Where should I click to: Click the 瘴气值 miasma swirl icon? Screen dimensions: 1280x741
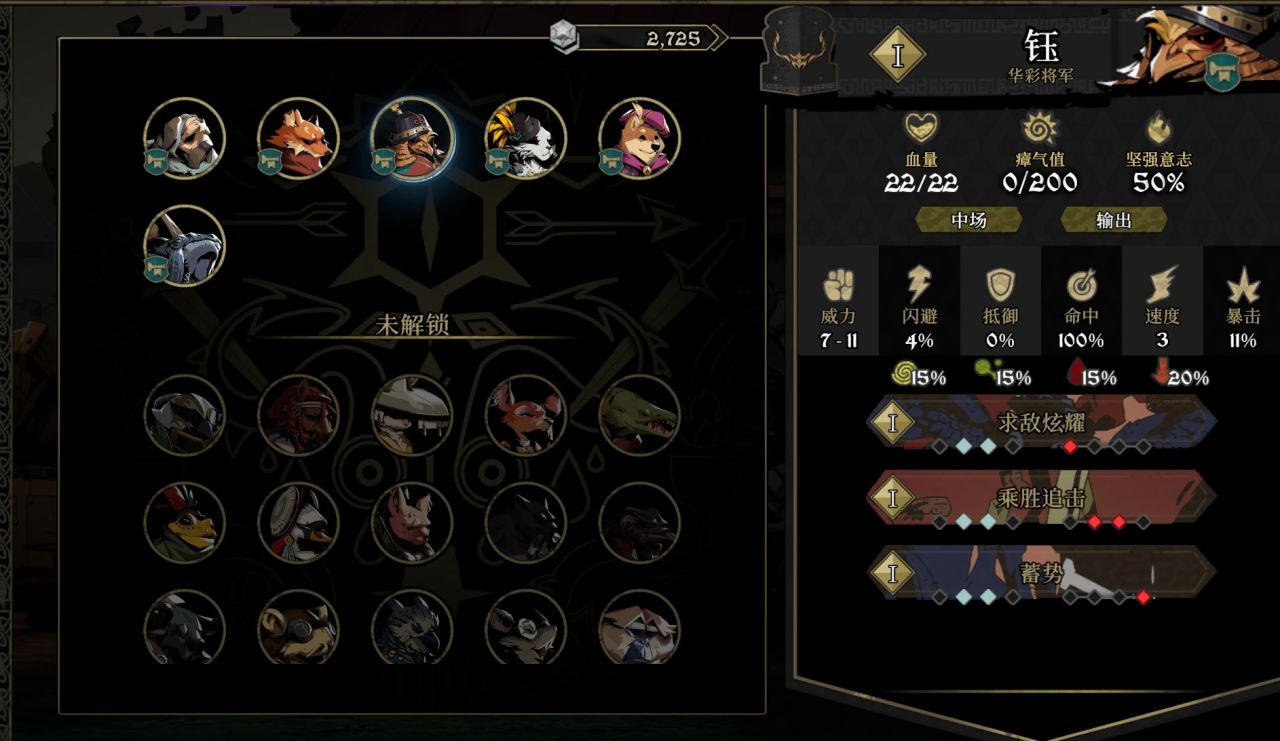(1039, 128)
